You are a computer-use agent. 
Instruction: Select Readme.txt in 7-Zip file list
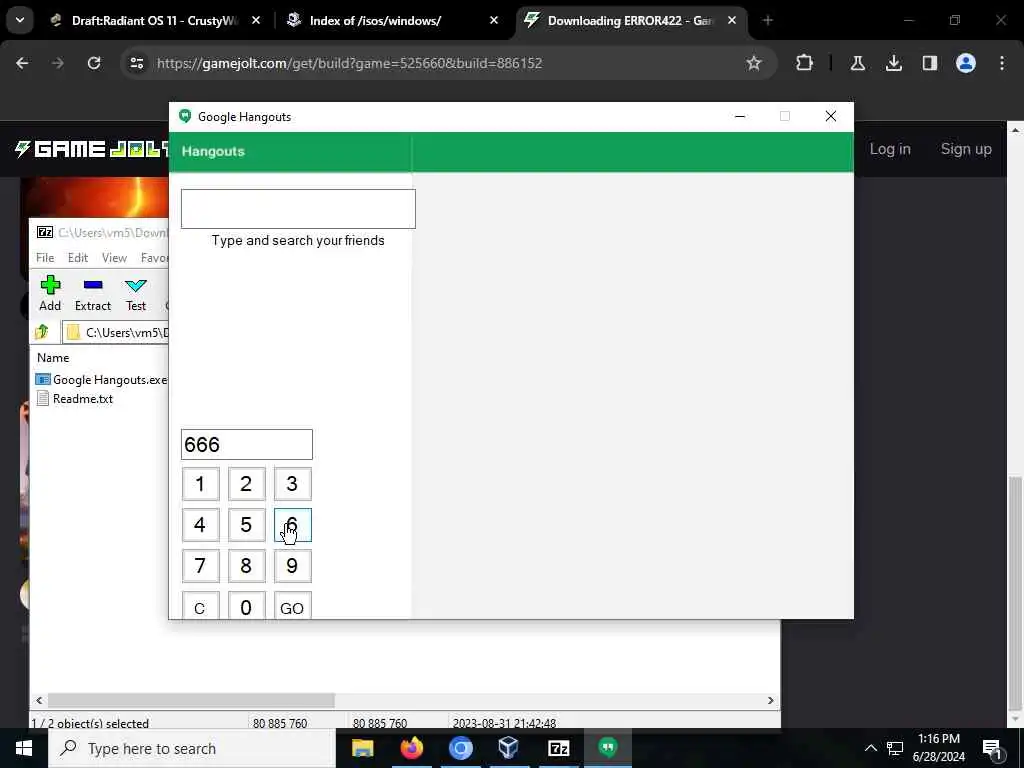(x=75, y=398)
